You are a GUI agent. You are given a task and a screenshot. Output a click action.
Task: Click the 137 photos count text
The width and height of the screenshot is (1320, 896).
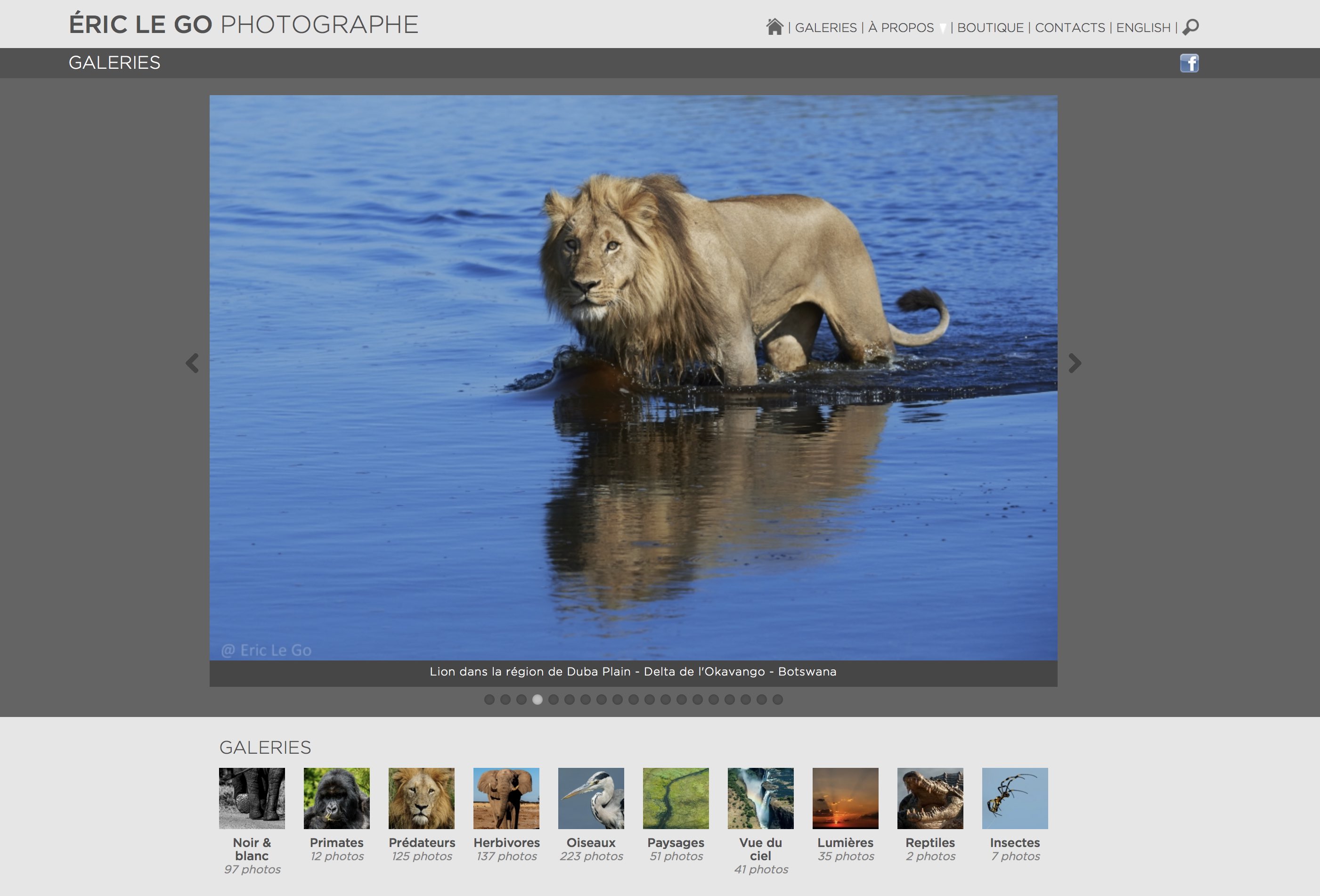pyautogui.click(x=506, y=856)
